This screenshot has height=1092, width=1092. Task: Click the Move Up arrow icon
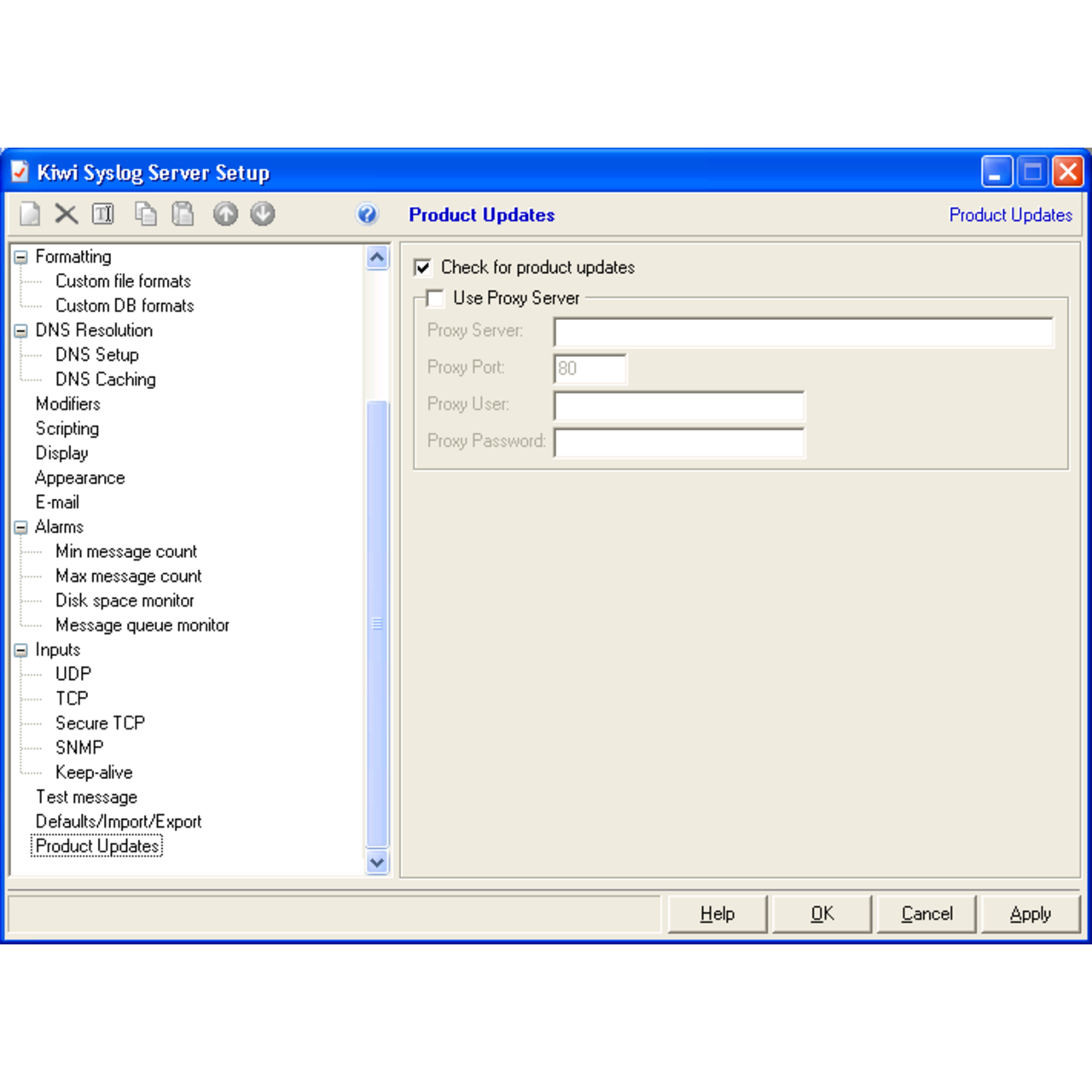tap(225, 213)
